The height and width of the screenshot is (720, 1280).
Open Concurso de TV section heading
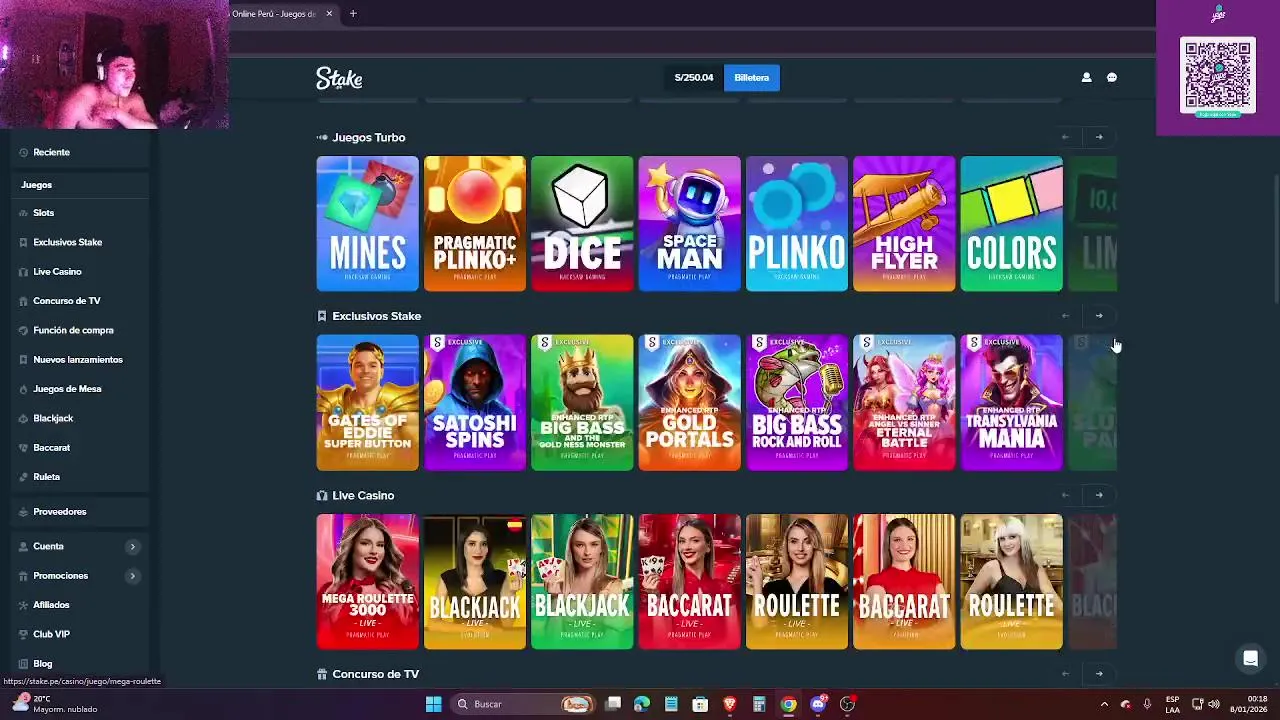[x=375, y=675]
